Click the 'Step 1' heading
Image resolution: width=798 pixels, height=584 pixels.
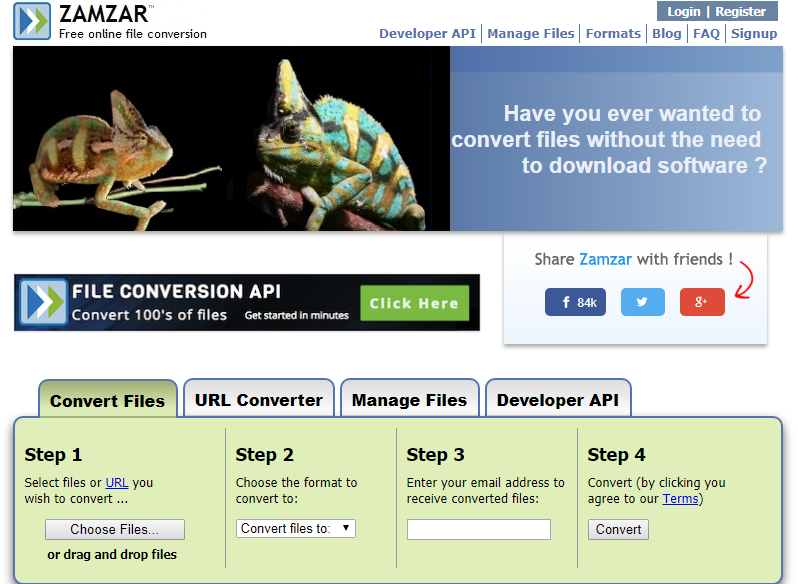[x=53, y=454]
